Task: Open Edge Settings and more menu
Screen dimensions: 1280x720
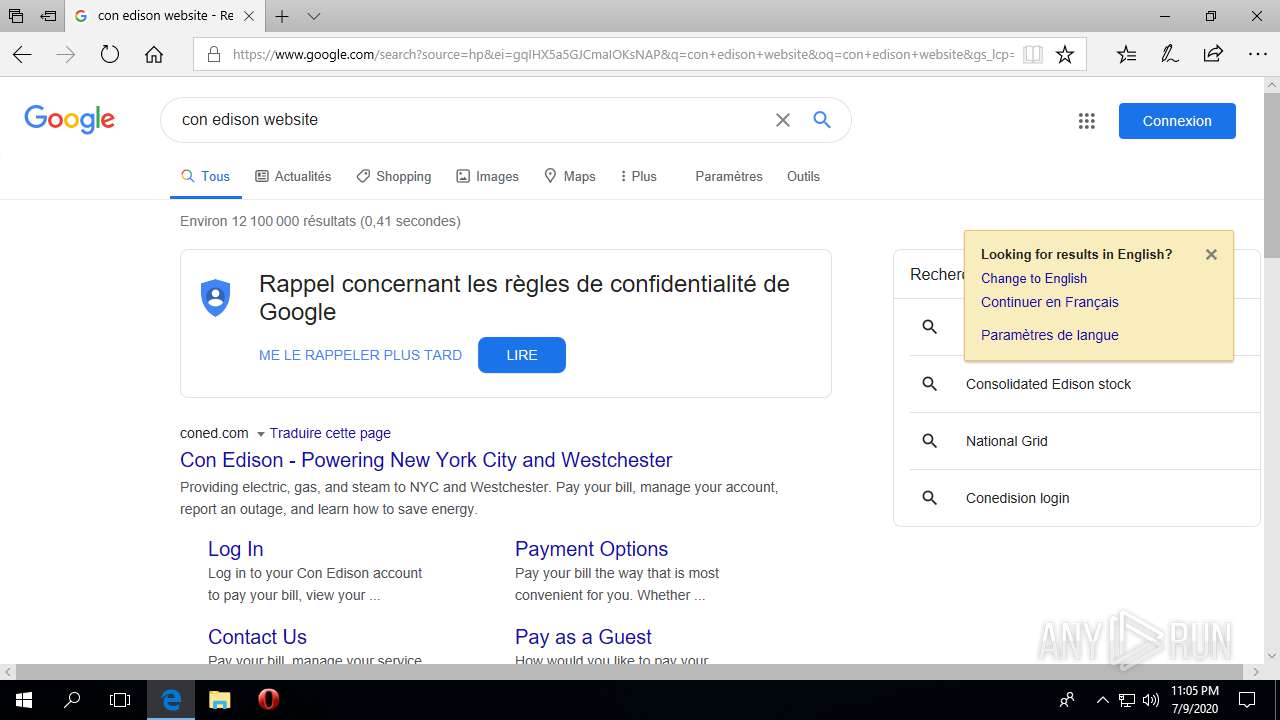Action: click(1257, 55)
